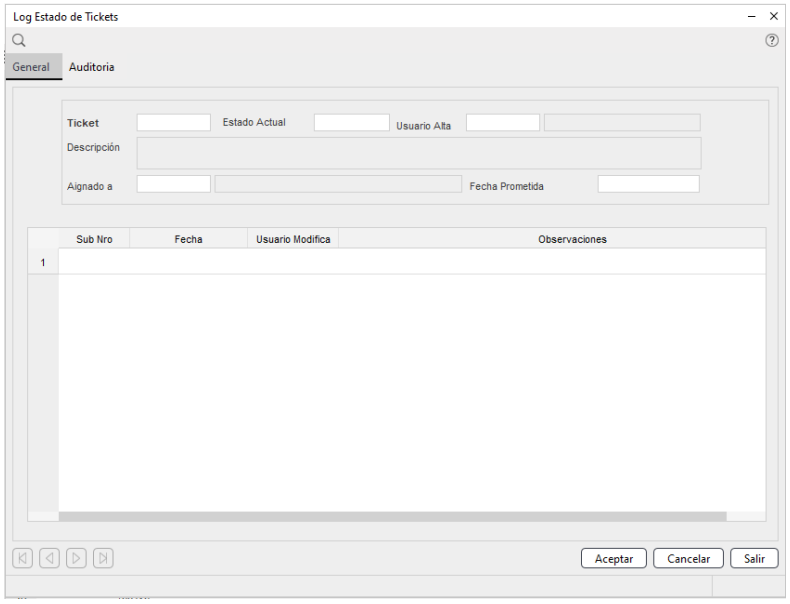This screenshot has height=604, width=790.
Task: Click the search magnifier icon
Action: 18,40
